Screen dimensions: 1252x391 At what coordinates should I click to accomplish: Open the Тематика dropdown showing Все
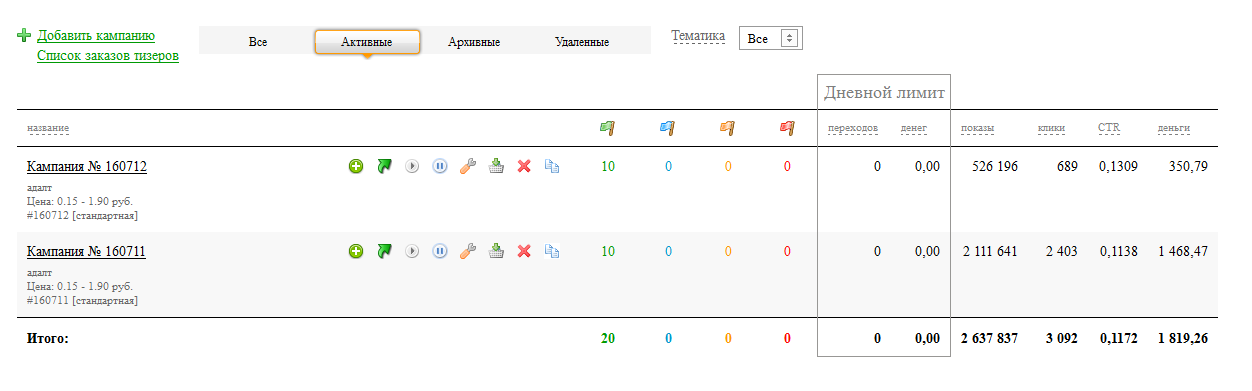pyautogui.click(x=771, y=38)
